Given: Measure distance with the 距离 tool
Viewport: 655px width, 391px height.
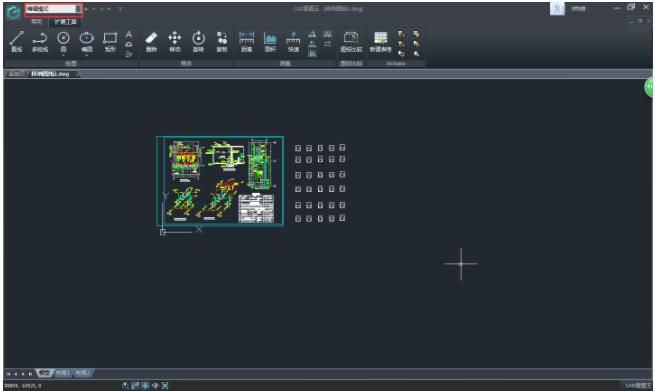Looking at the screenshot, I should tap(246, 41).
